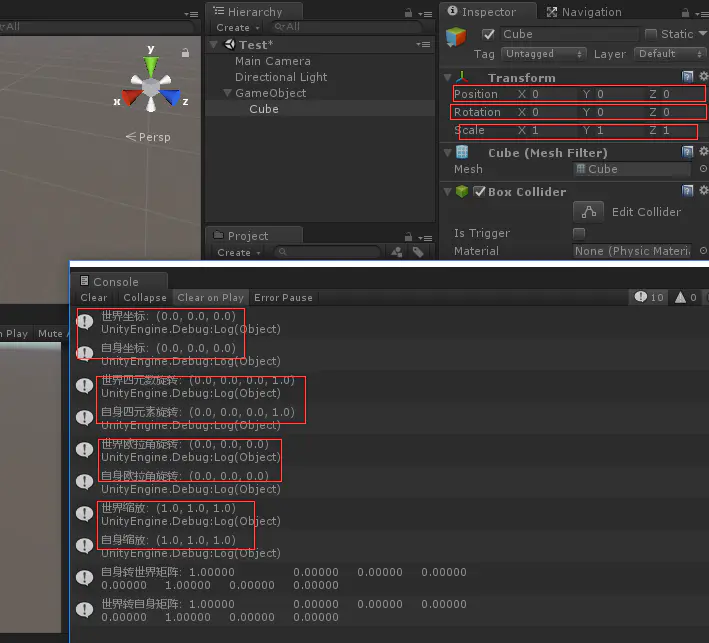709x643 pixels.
Task: Click the Rotation Y value field
Action: point(619,112)
